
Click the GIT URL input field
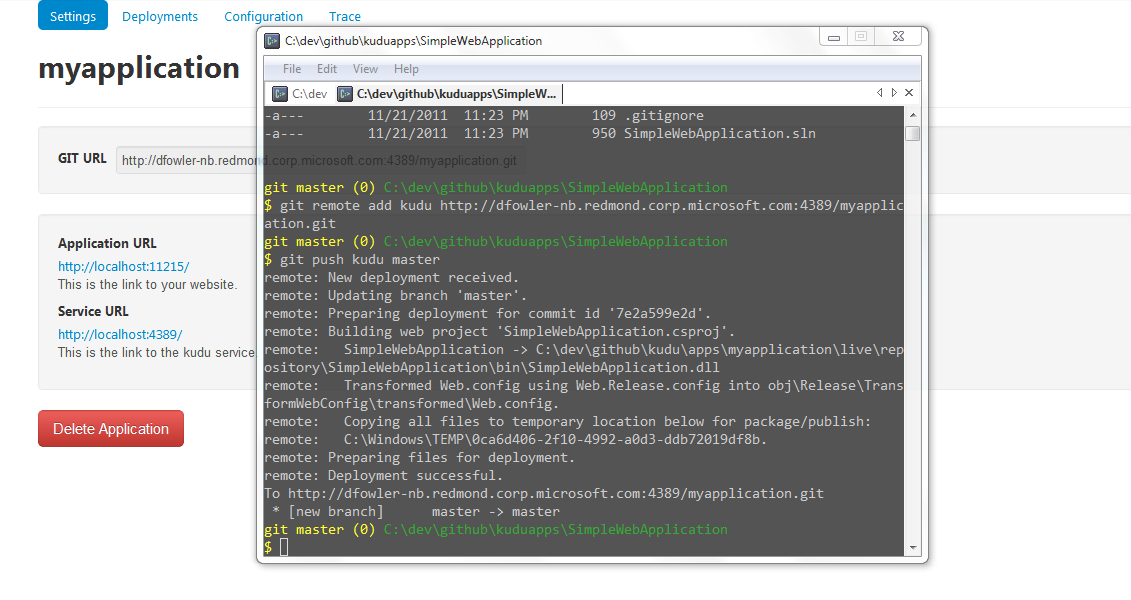pyautogui.click(x=321, y=160)
